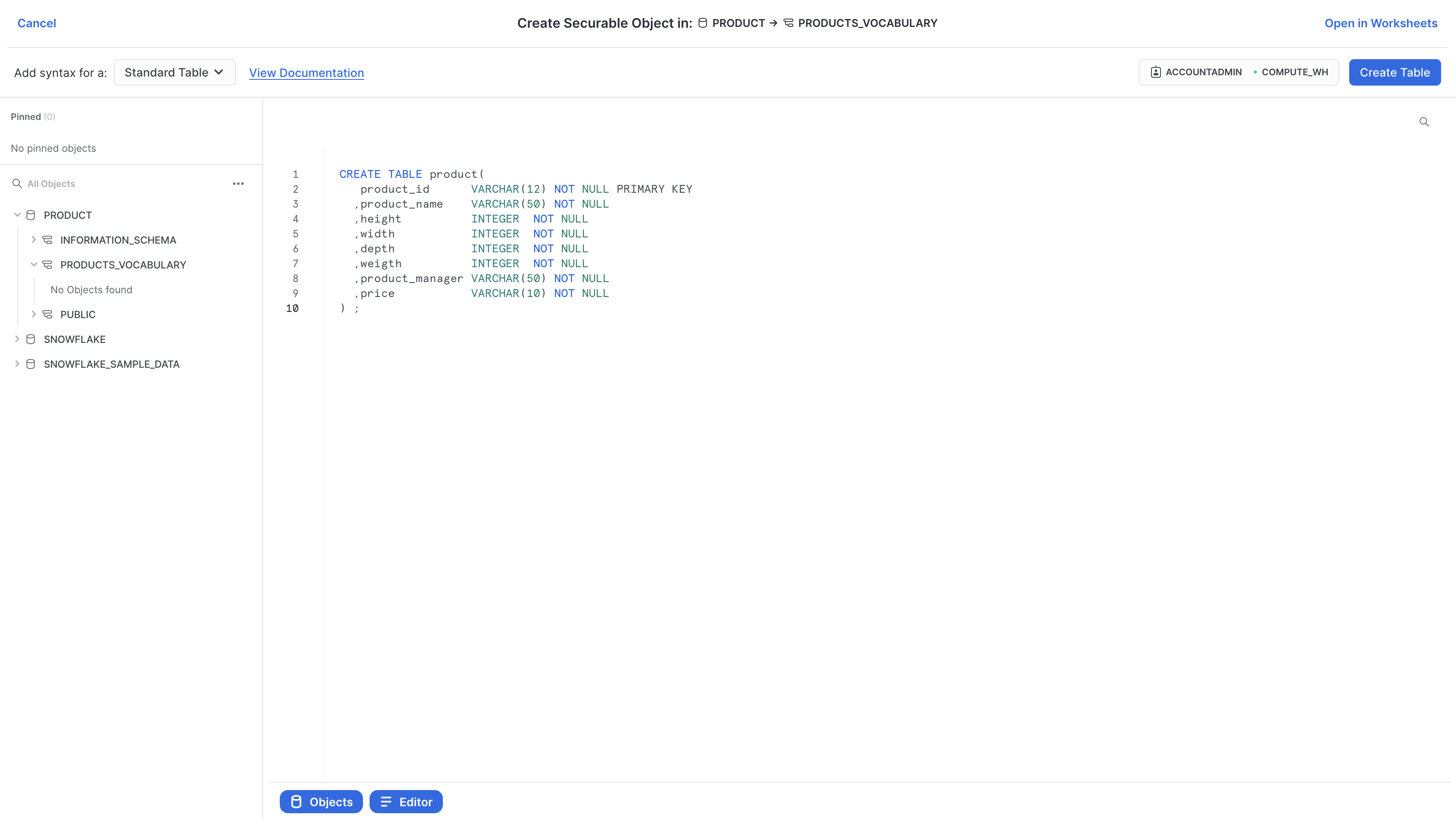Toggle the Objects panel button
This screenshot has width=1456, height=819.
coord(321,802)
